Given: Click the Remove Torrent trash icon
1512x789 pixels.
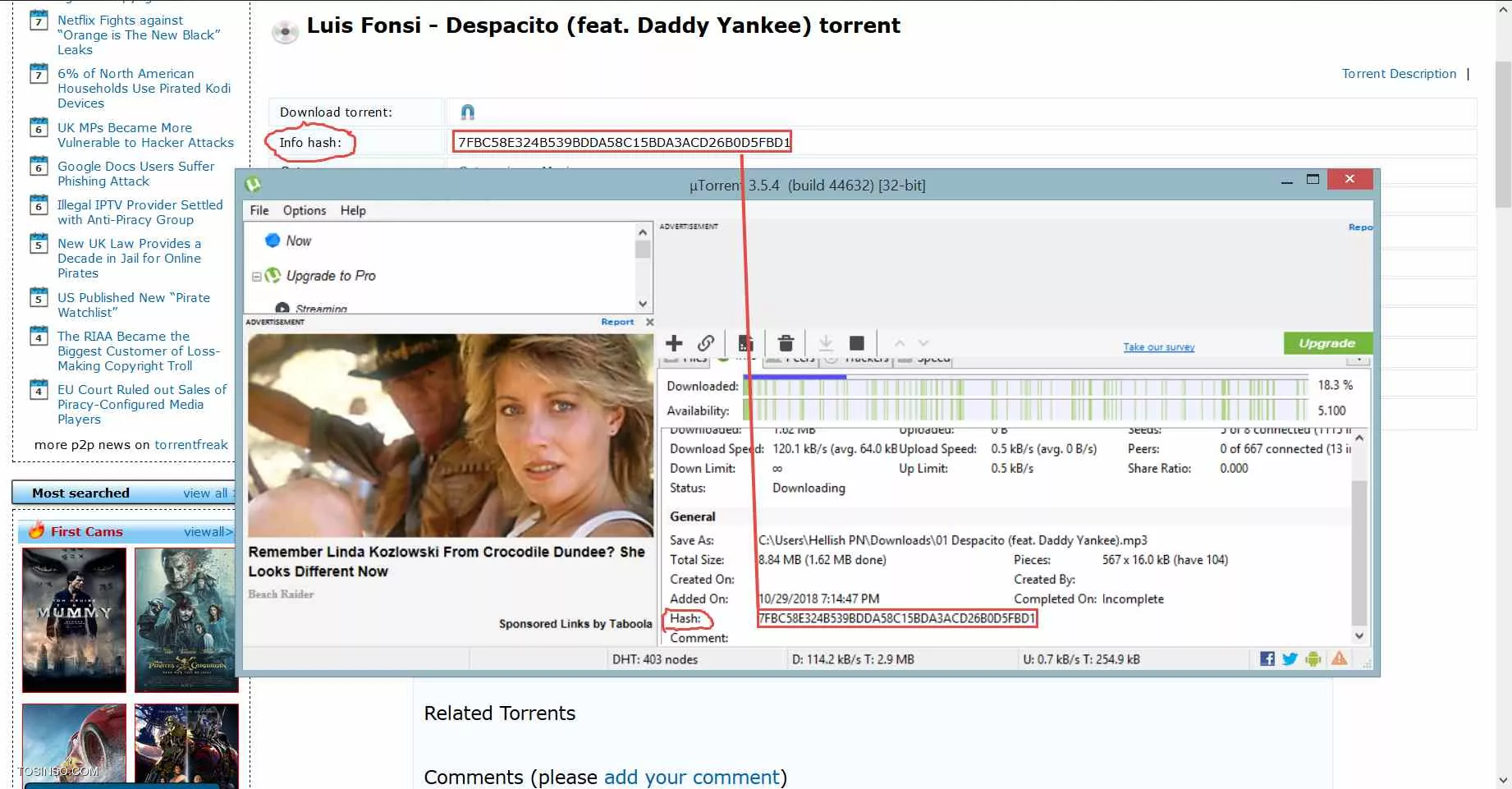Looking at the screenshot, I should [x=786, y=343].
